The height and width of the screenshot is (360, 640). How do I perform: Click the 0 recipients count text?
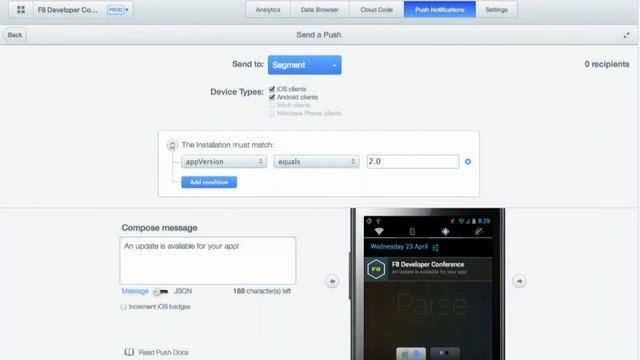[607, 64]
